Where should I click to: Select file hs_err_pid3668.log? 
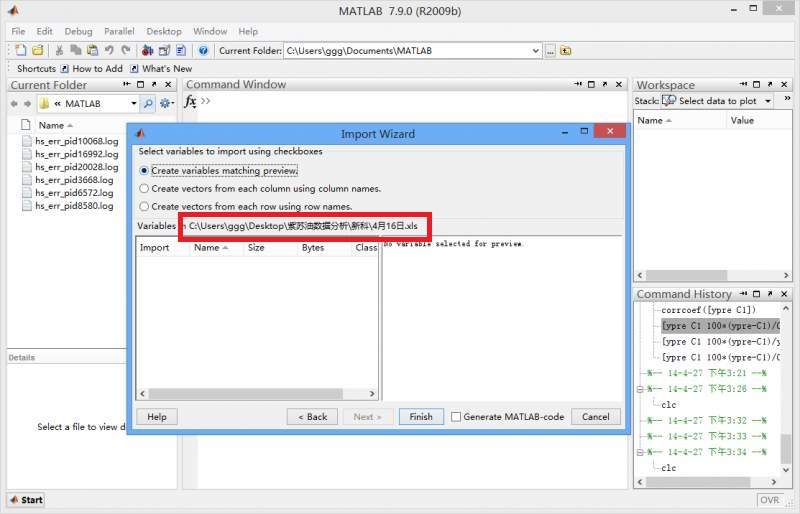pos(67,180)
